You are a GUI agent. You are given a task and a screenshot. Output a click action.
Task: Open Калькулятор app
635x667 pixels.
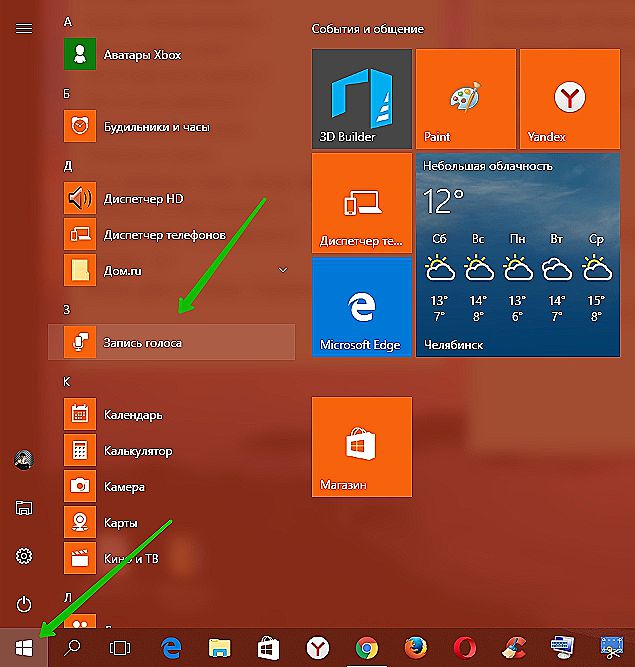(x=171, y=450)
